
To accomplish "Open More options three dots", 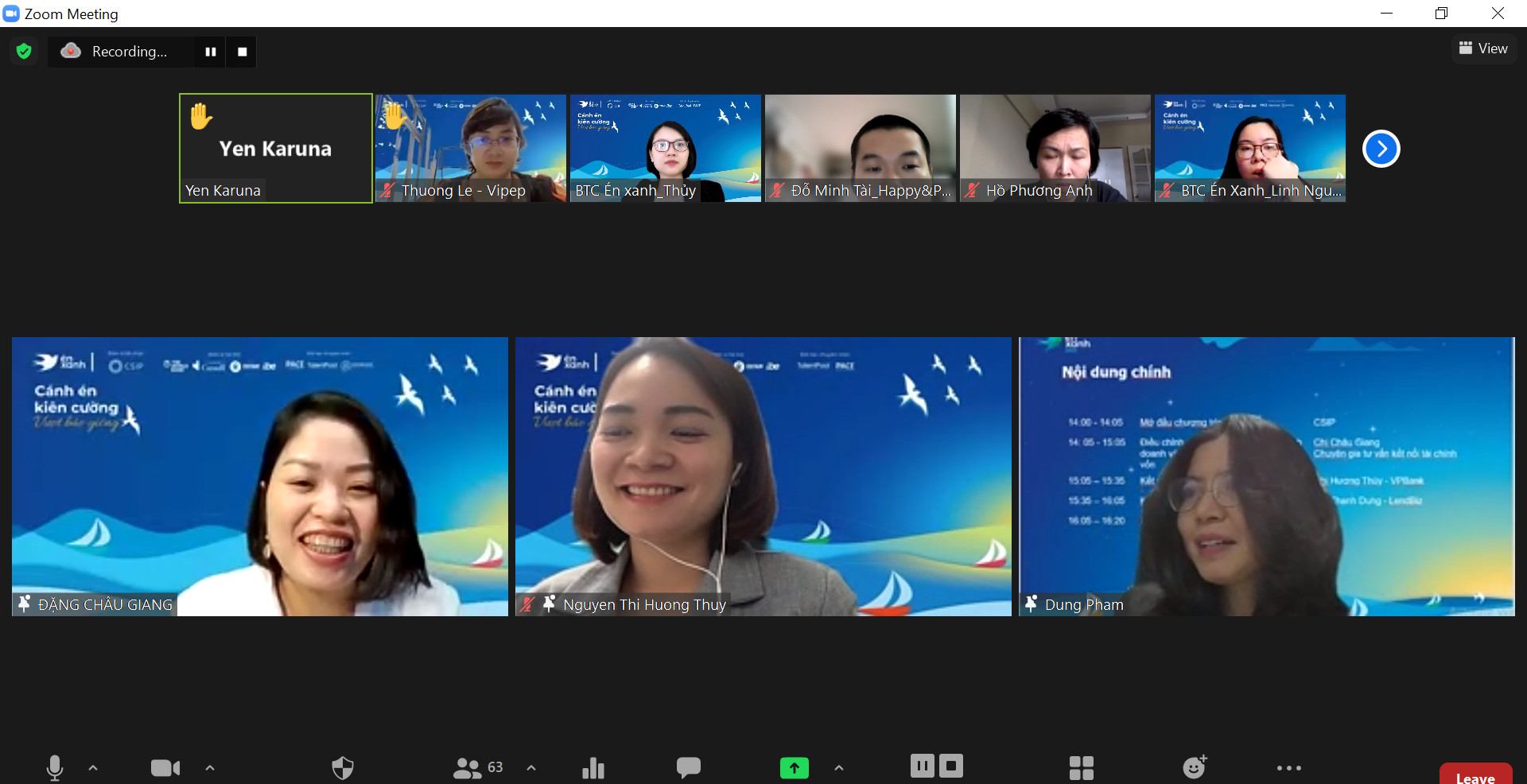I will (1289, 768).
